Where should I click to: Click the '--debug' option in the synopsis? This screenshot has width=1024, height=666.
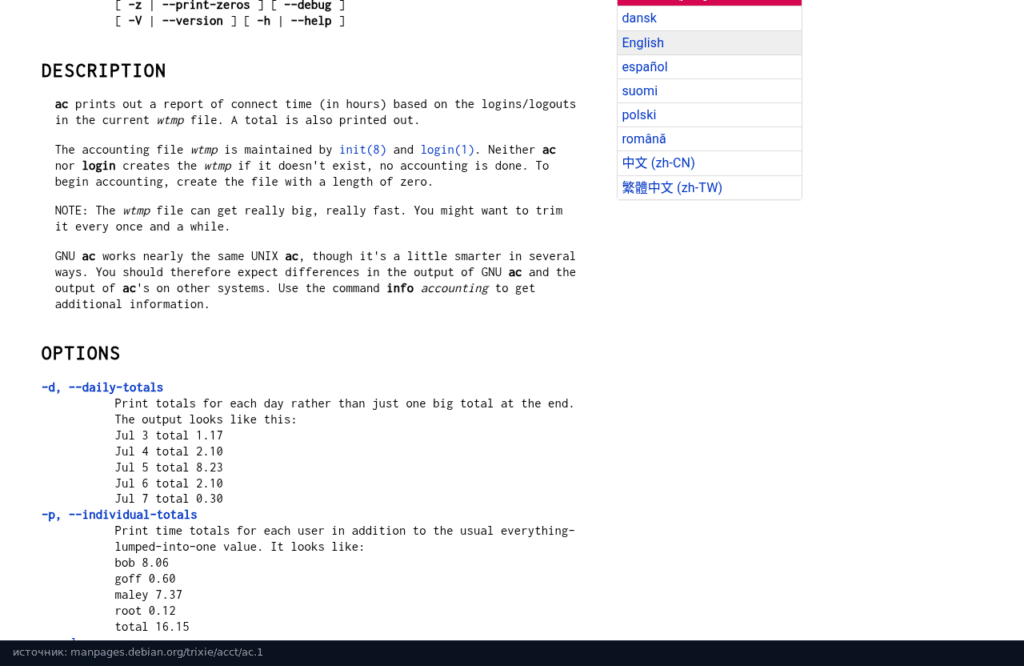(x=308, y=5)
